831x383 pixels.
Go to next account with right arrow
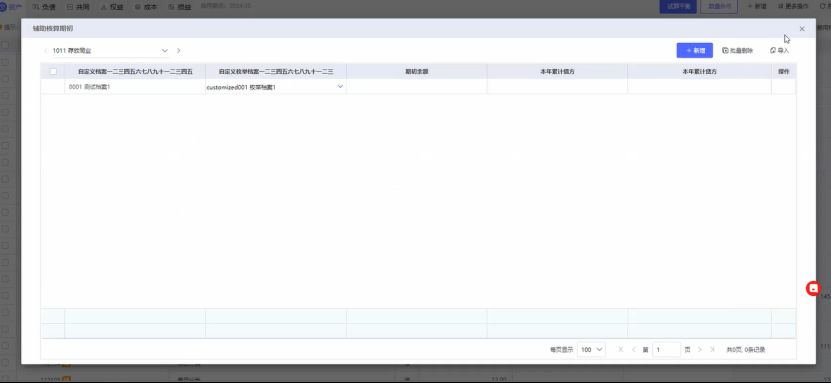(179, 51)
